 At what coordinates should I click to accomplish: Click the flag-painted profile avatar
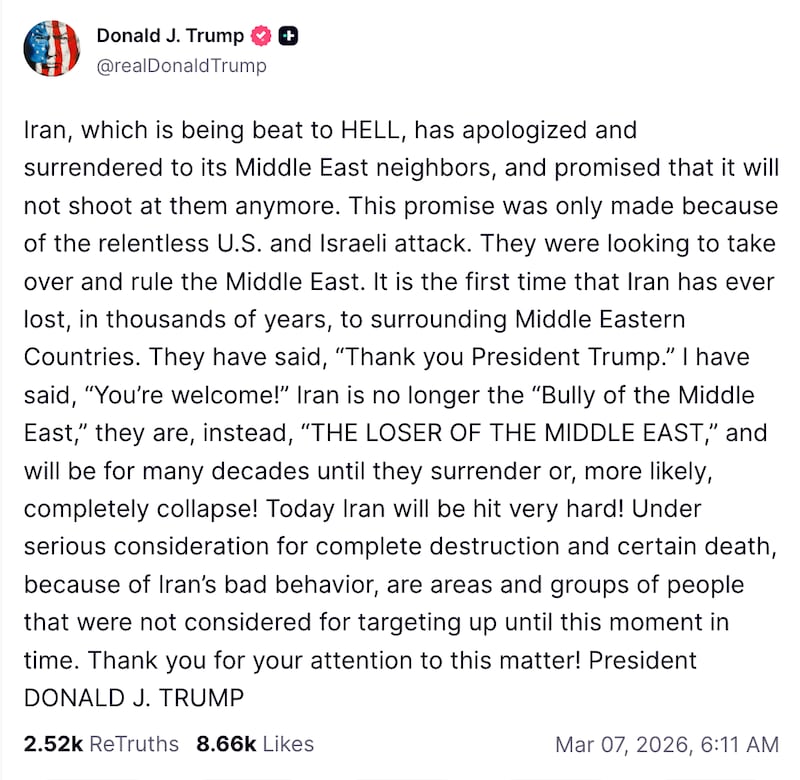tap(51, 47)
